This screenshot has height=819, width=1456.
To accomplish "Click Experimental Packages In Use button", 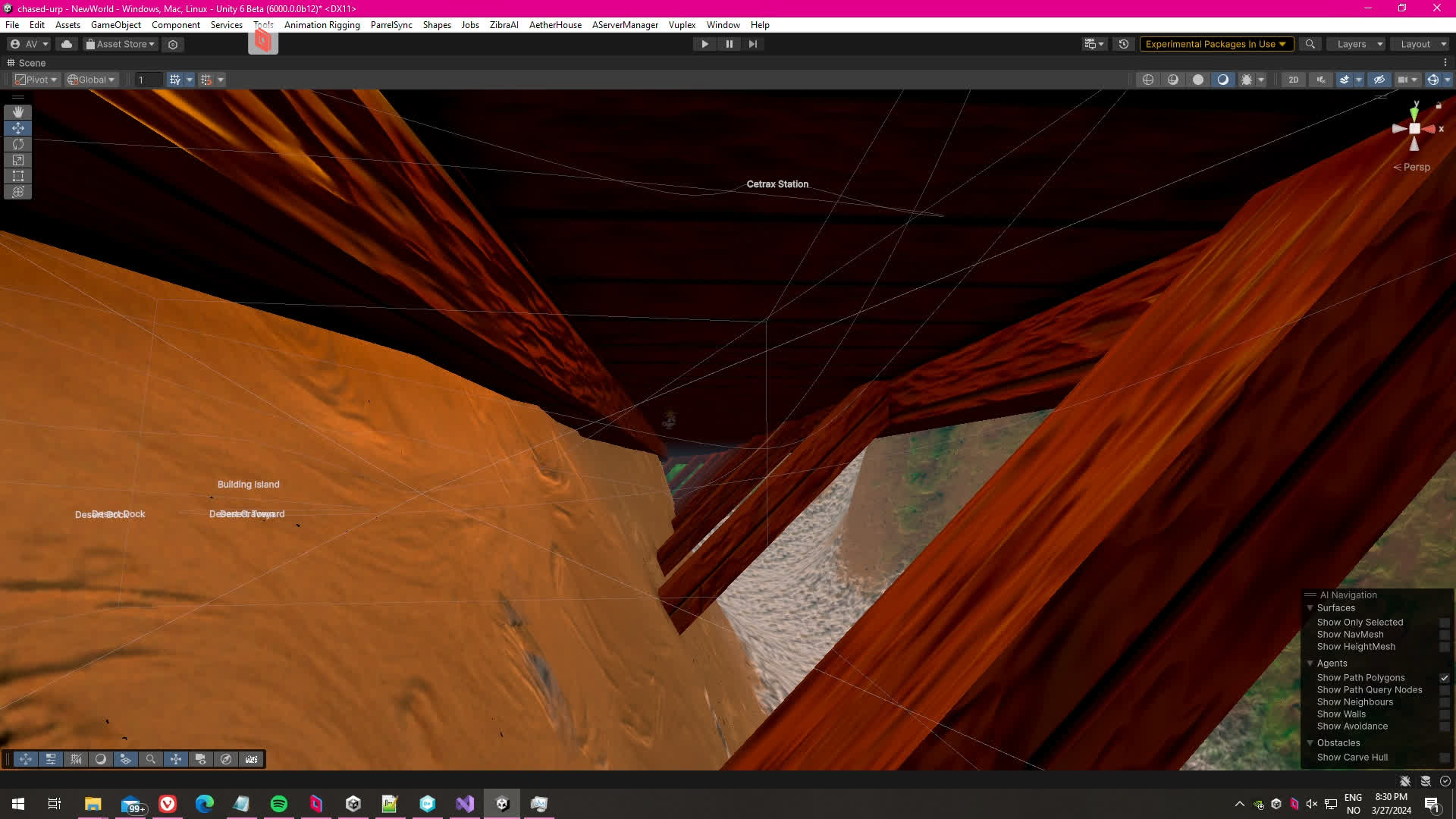I will point(1216,44).
